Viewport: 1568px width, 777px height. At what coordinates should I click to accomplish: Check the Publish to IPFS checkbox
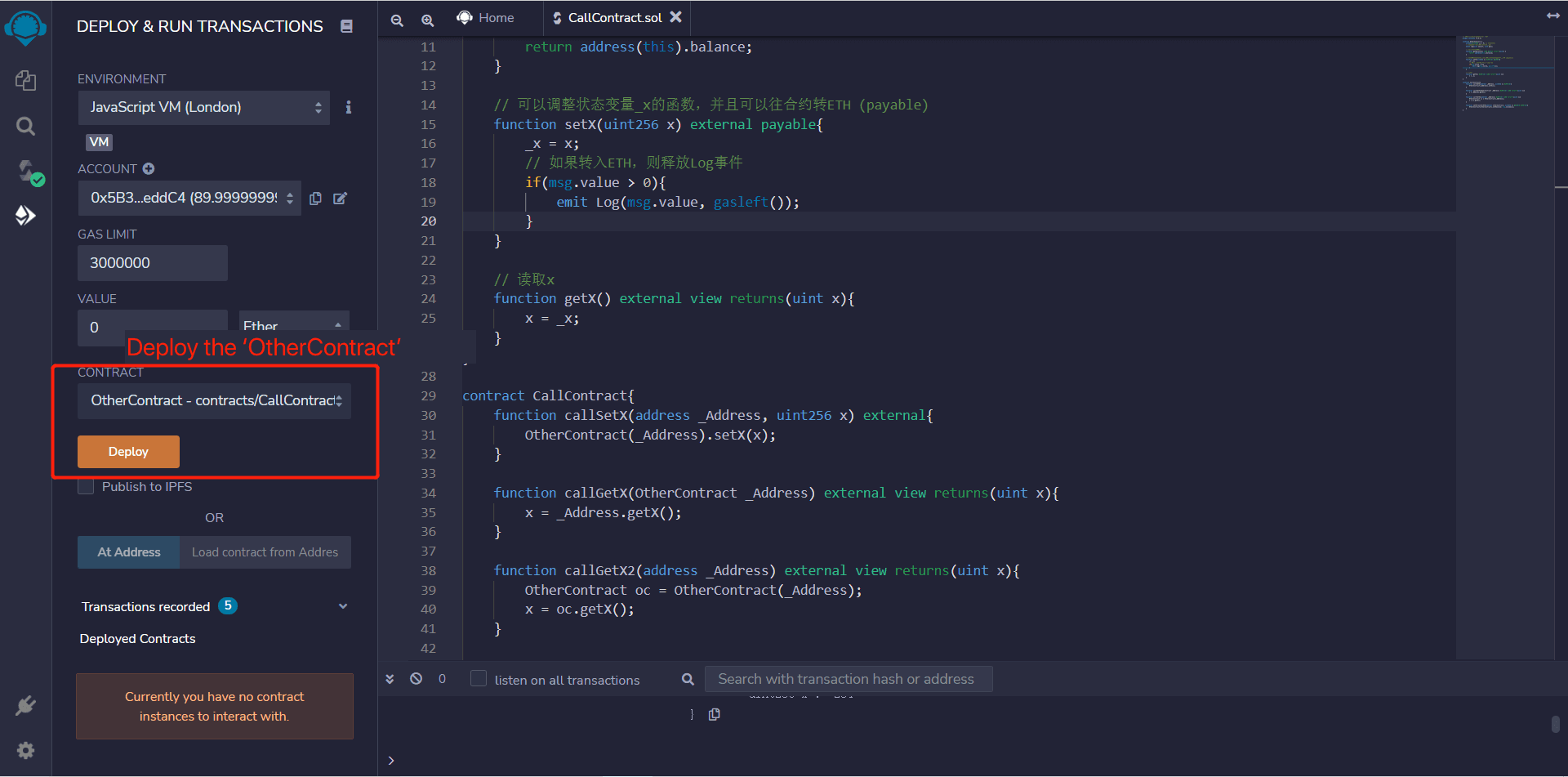tap(86, 486)
